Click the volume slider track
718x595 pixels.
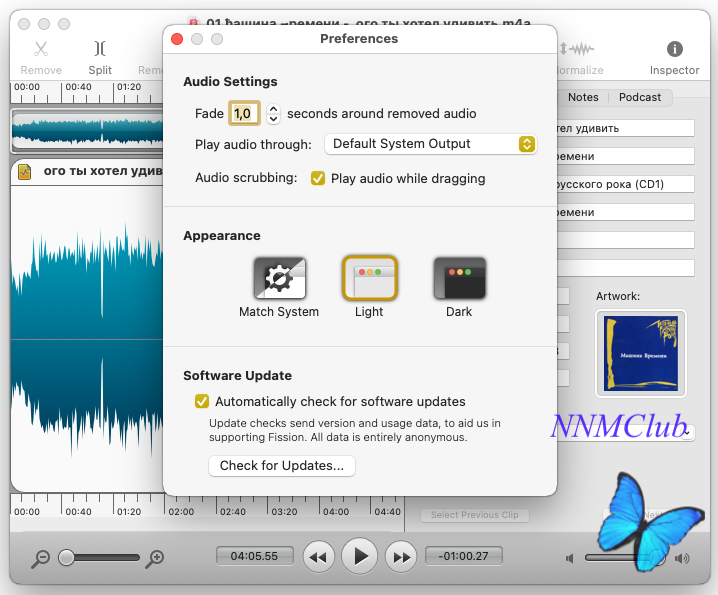(x=624, y=558)
